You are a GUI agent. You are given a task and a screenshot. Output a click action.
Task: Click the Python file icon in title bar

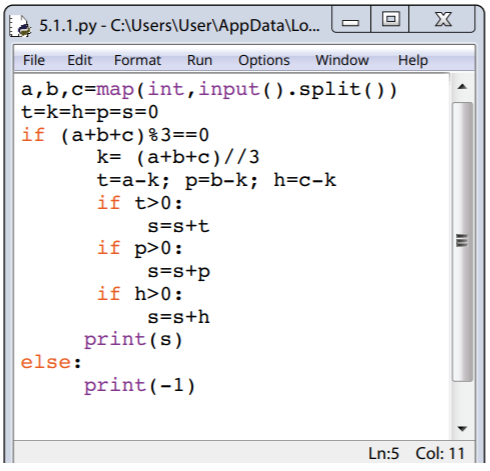[19, 26]
